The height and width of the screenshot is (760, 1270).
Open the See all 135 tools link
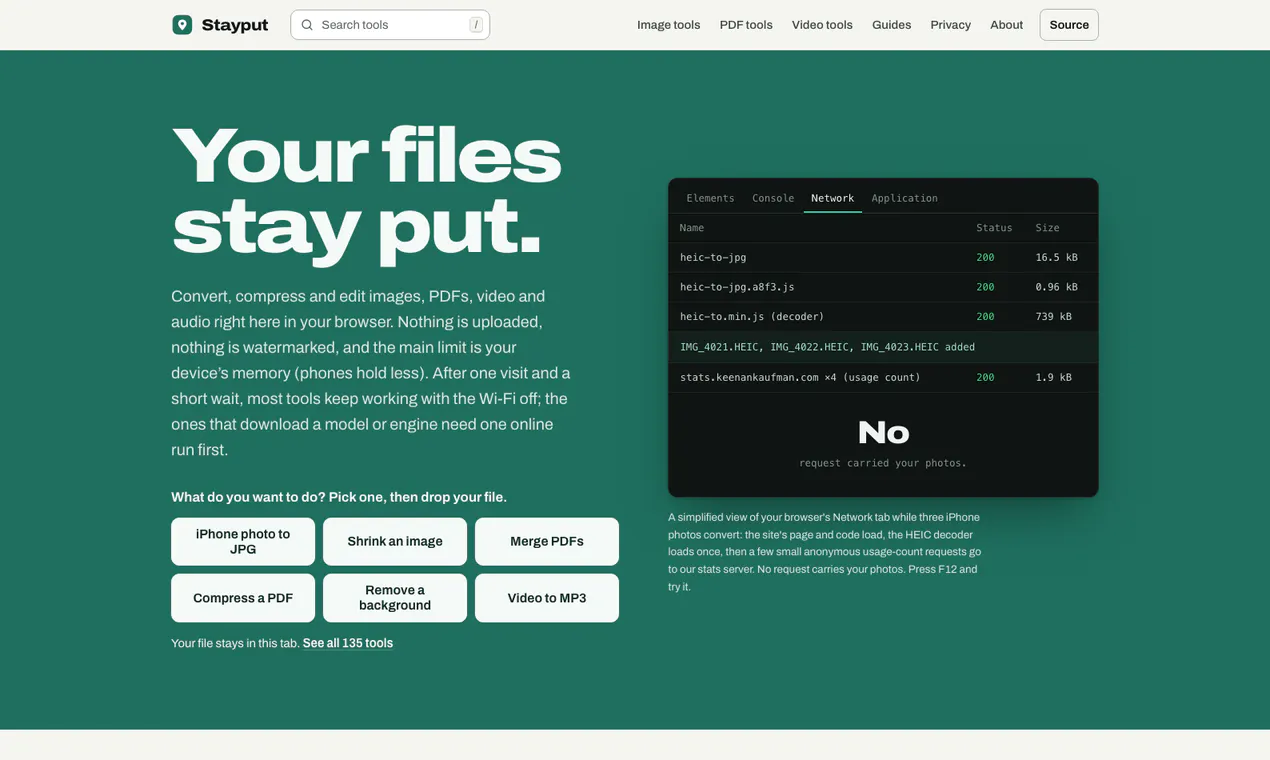coord(348,643)
